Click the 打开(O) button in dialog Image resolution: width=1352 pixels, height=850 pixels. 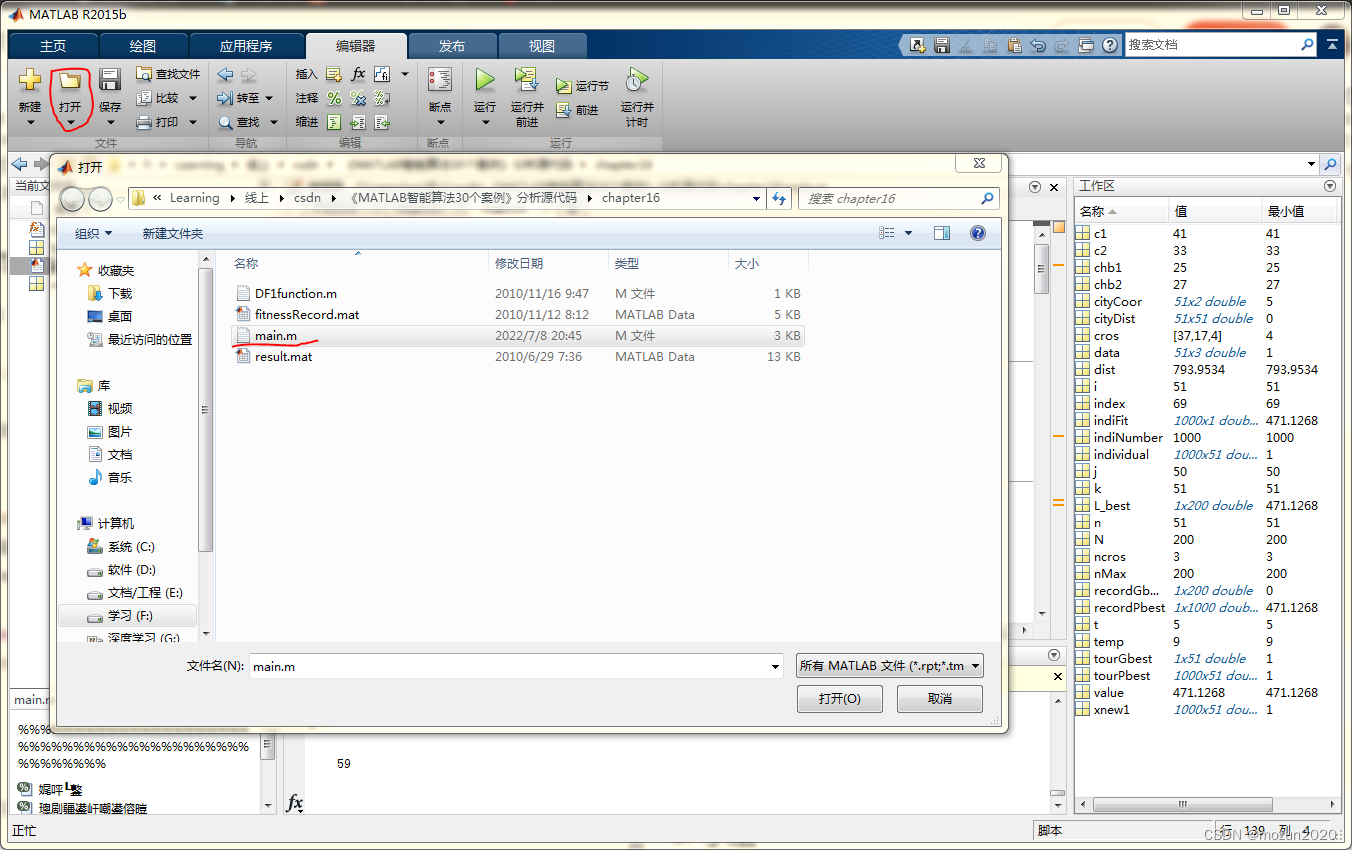840,699
